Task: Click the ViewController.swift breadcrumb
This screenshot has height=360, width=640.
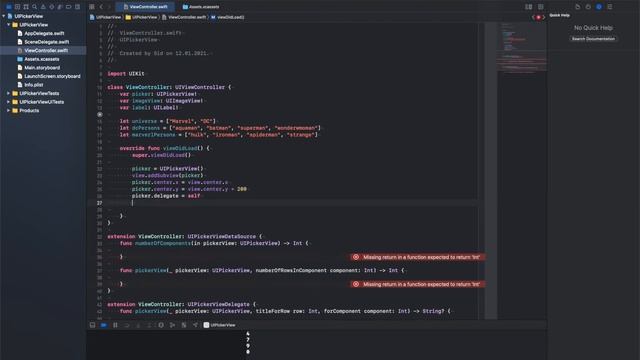Action: click(184, 17)
